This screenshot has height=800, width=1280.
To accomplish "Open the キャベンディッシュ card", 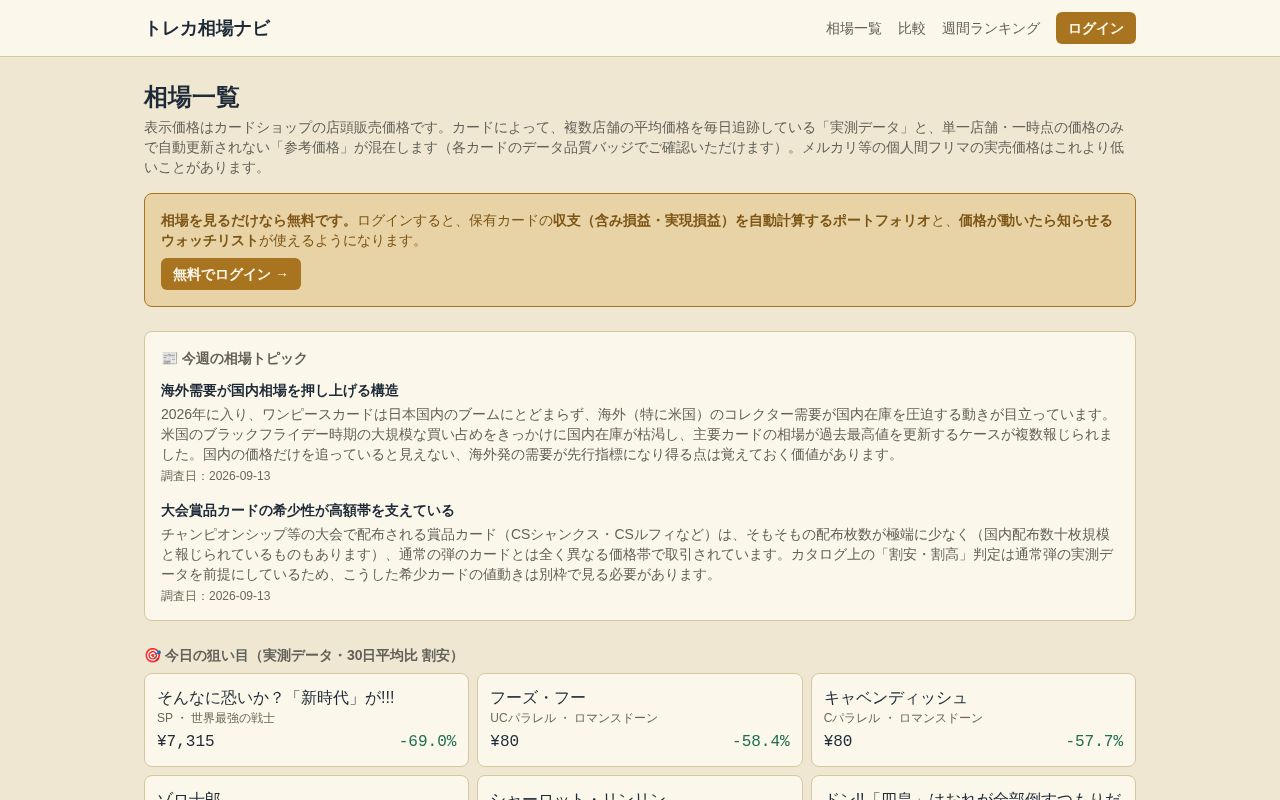I will tap(973, 720).
